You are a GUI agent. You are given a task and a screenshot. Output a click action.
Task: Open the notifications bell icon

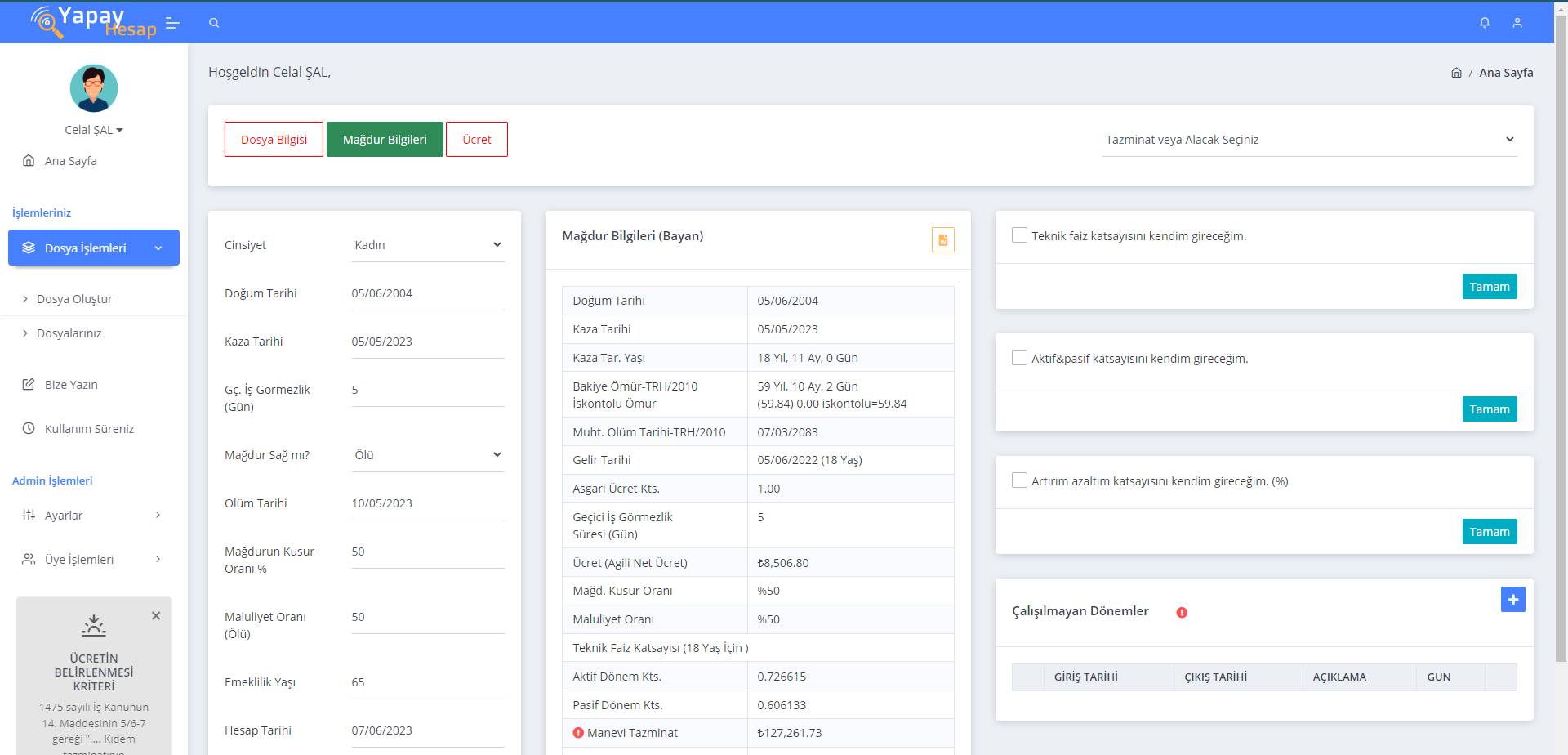[x=1485, y=23]
